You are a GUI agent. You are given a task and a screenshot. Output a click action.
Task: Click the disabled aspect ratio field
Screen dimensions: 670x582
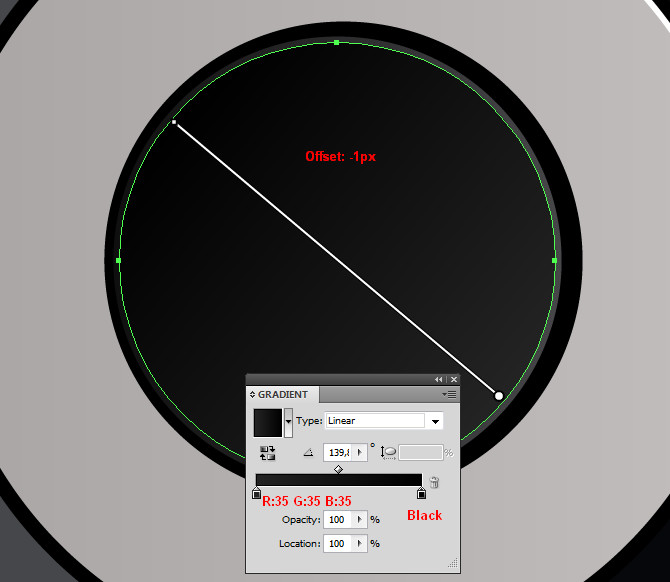(420, 453)
